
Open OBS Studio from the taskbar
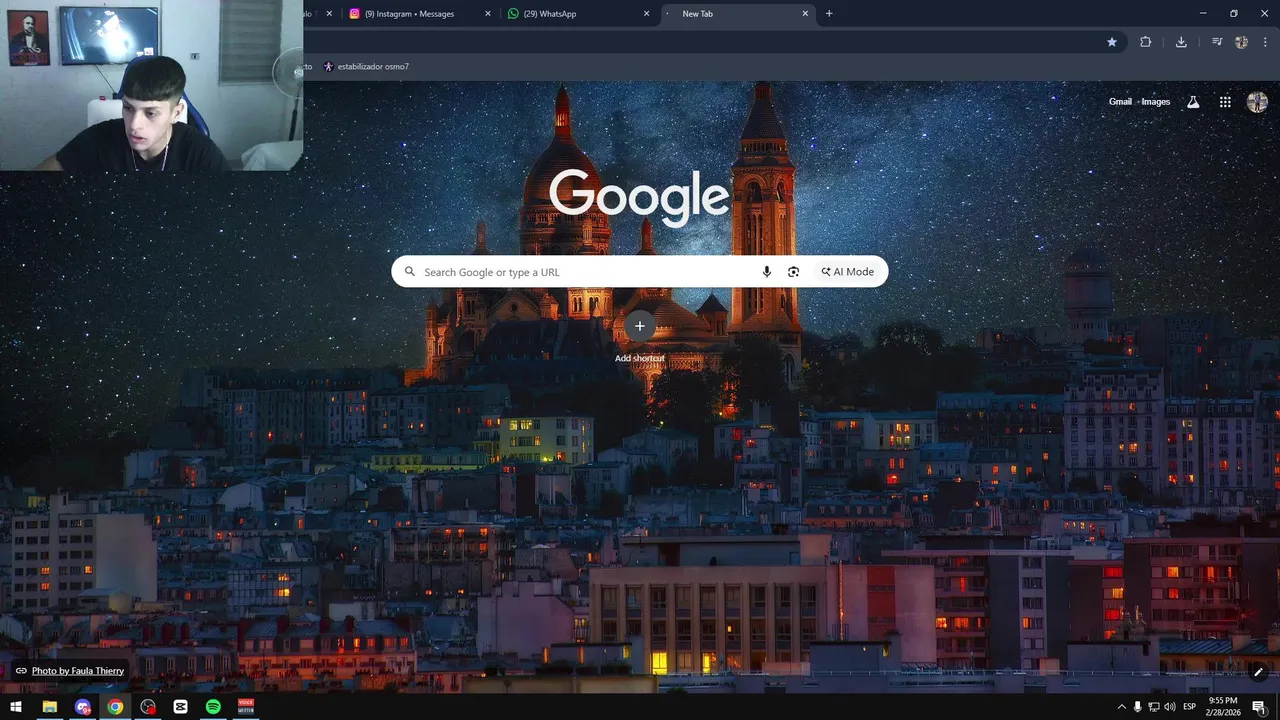click(x=148, y=707)
